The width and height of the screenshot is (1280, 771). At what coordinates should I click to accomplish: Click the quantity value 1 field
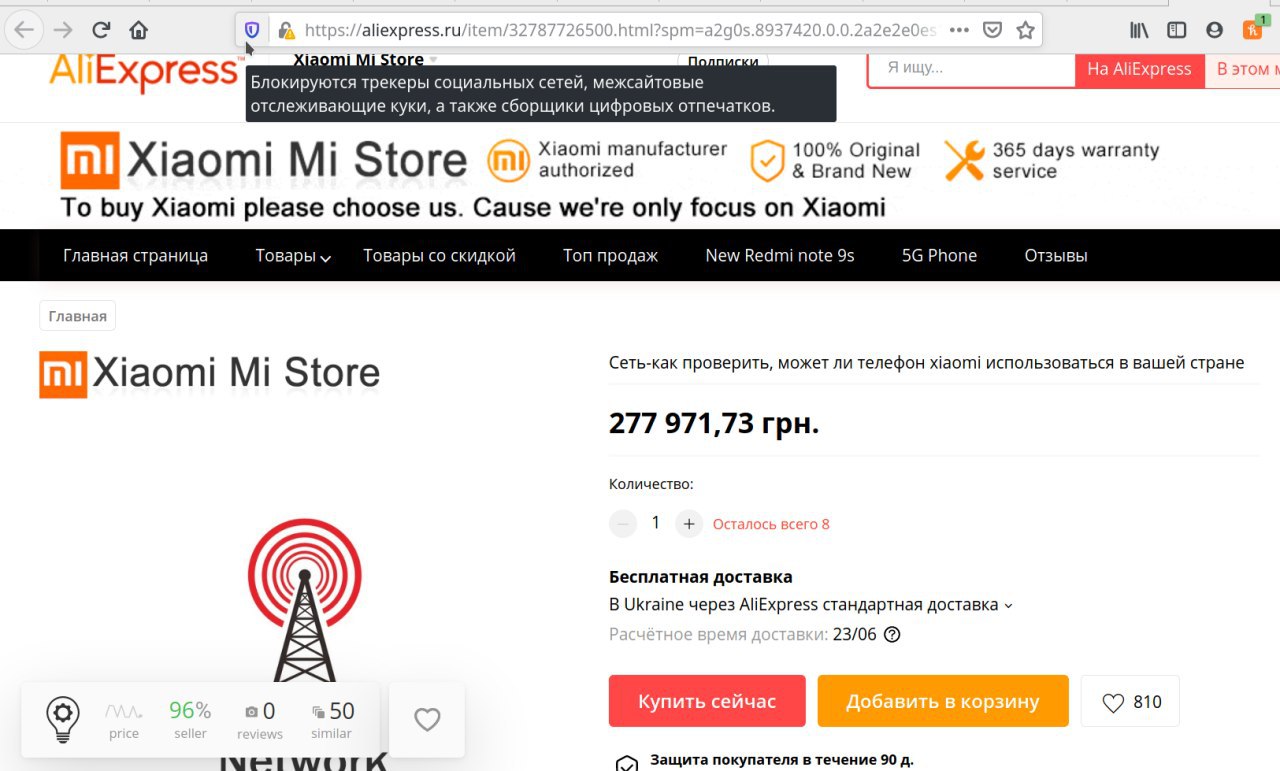pyautogui.click(x=656, y=523)
